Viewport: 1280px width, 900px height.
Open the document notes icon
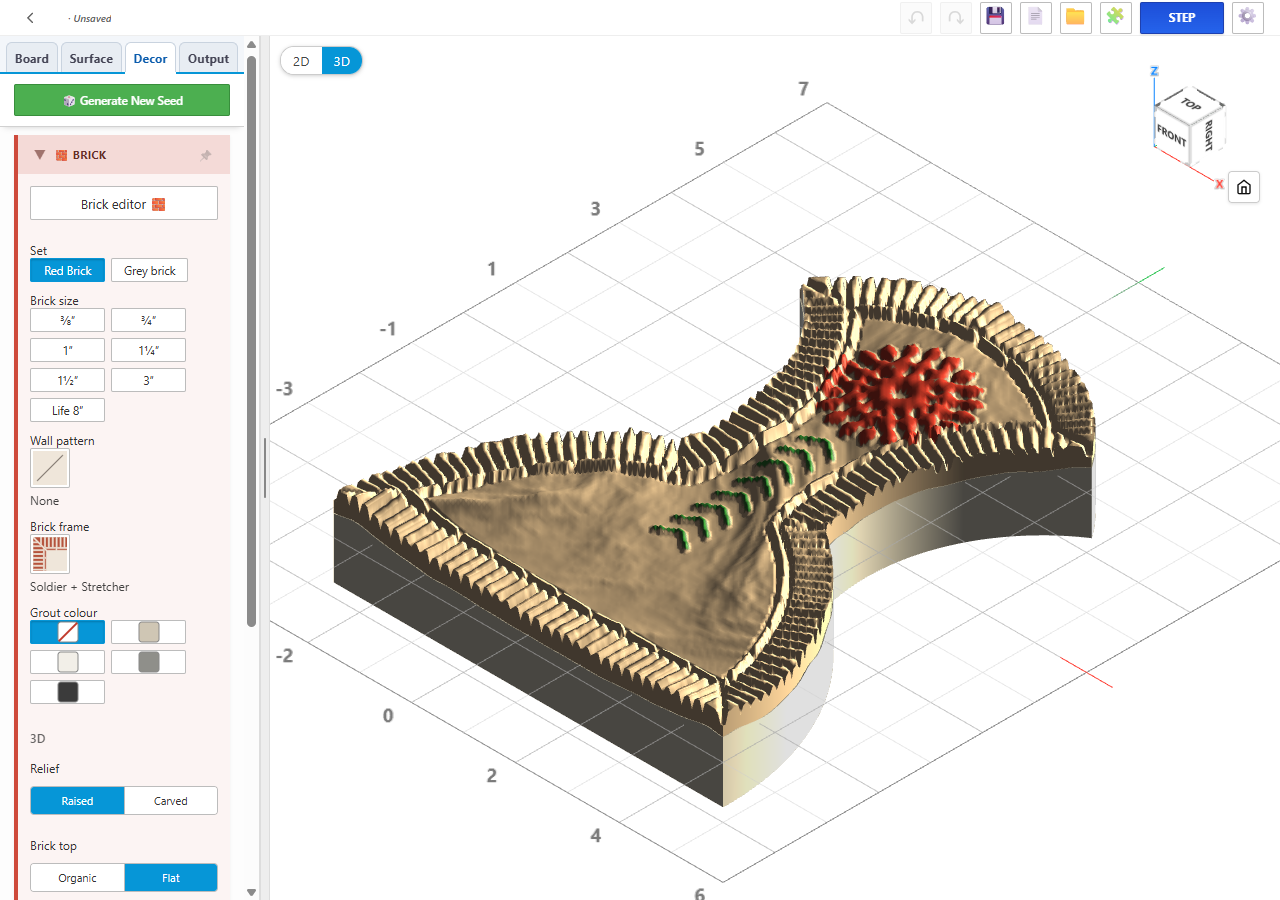(1036, 18)
